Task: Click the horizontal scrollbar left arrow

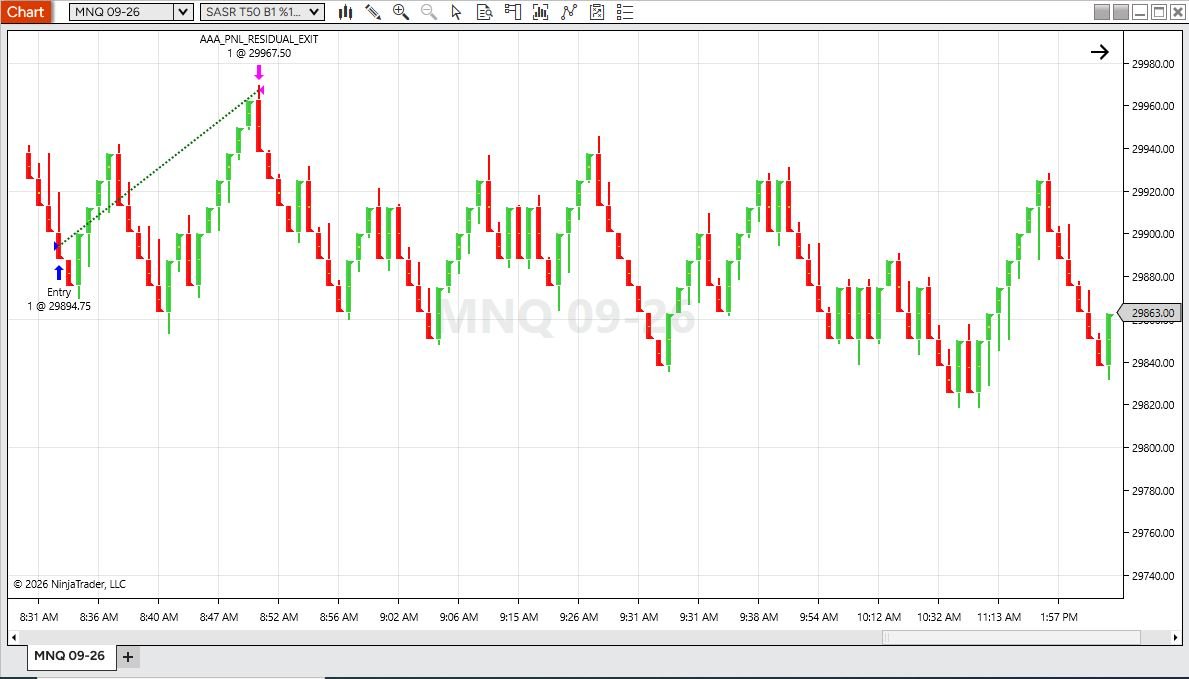Action: point(14,637)
